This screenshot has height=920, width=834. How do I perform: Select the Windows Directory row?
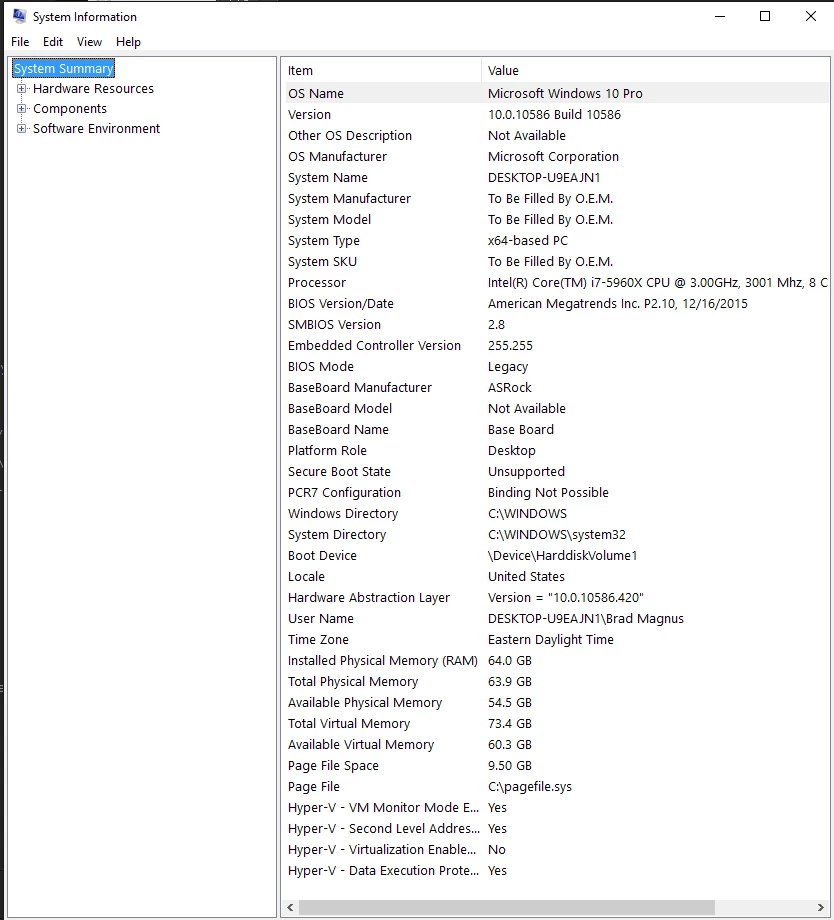555,514
